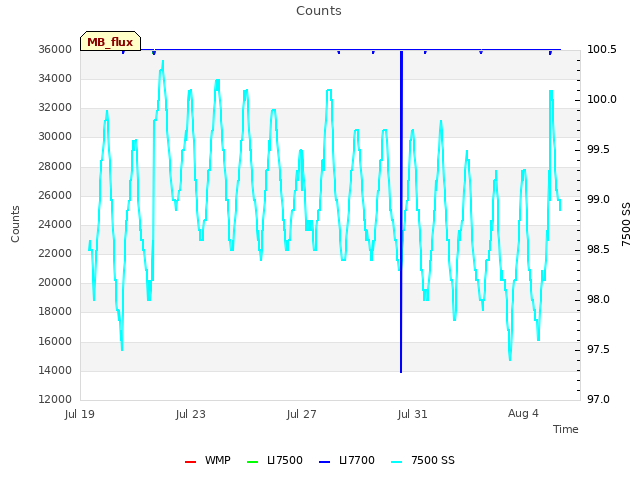
Task: Click the cyan 7500 SS legend line
Action: [396, 462]
